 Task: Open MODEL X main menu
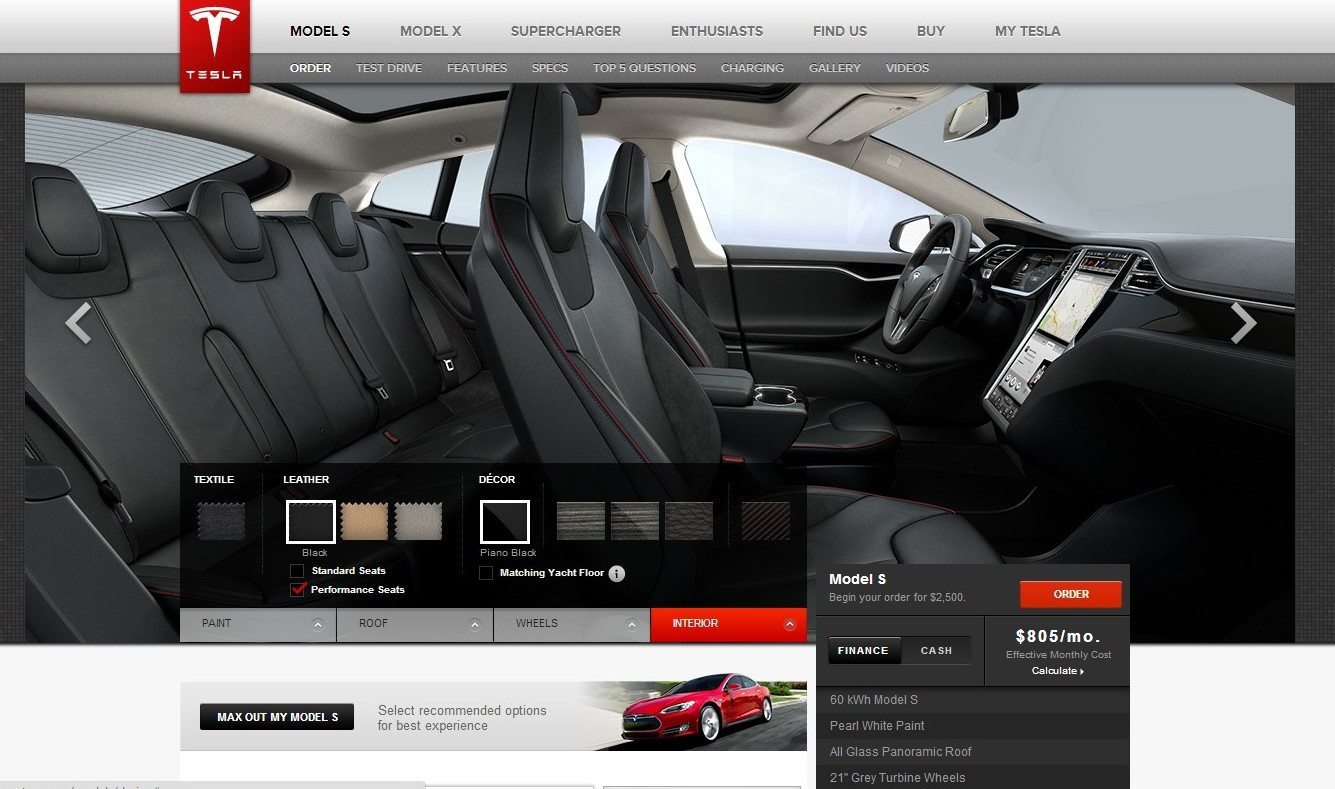coord(431,31)
